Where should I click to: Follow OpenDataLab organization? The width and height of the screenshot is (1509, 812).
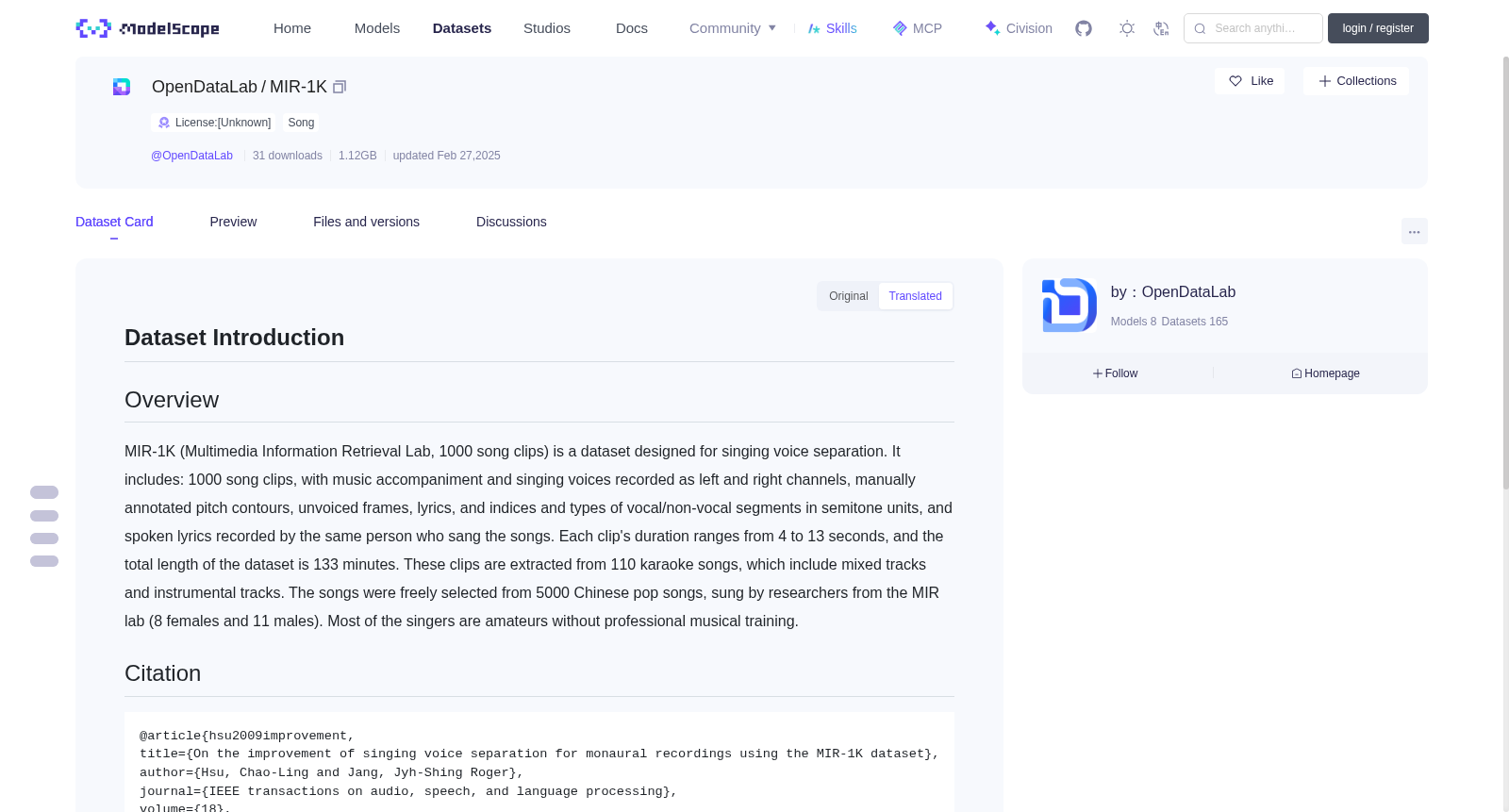tap(1115, 373)
